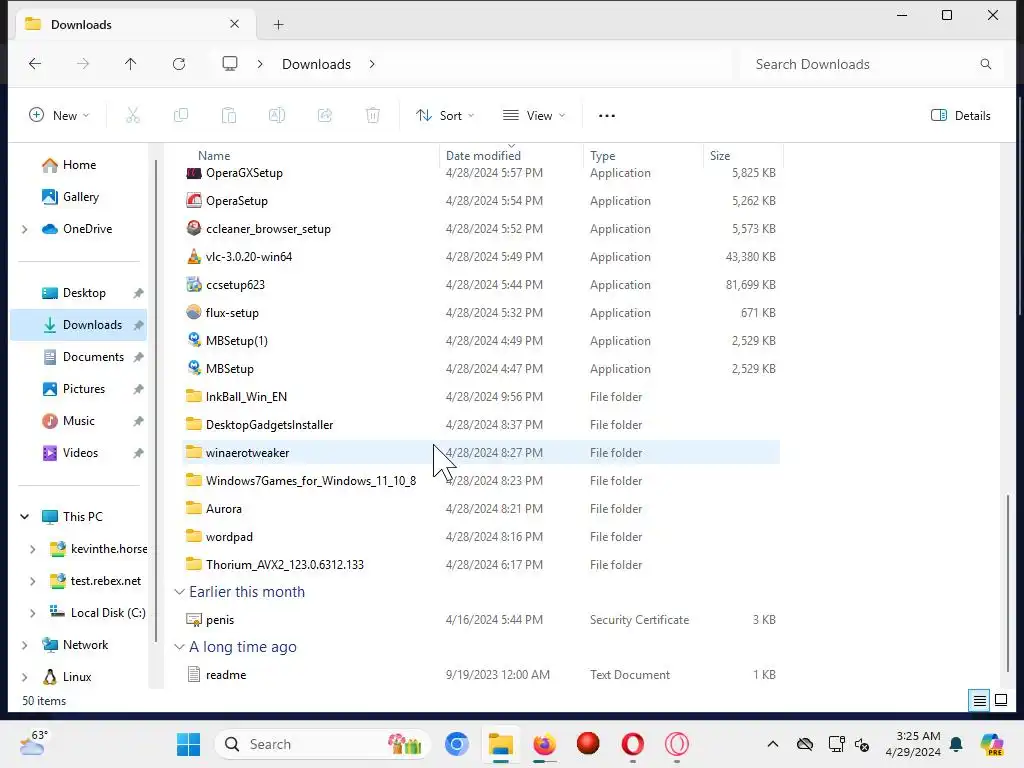Open the View dropdown menu
This screenshot has height=768, width=1024.
(x=534, y=116)
